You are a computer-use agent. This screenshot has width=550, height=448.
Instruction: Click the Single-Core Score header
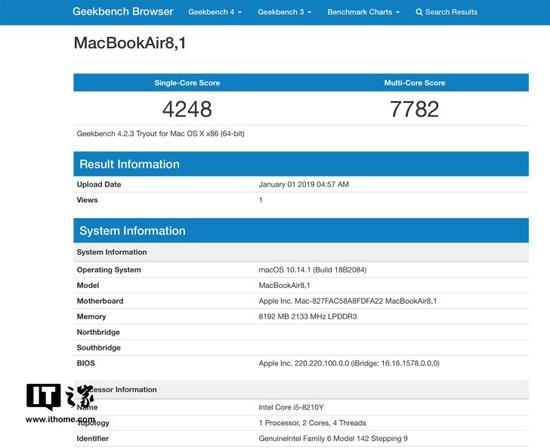point(187,83)
